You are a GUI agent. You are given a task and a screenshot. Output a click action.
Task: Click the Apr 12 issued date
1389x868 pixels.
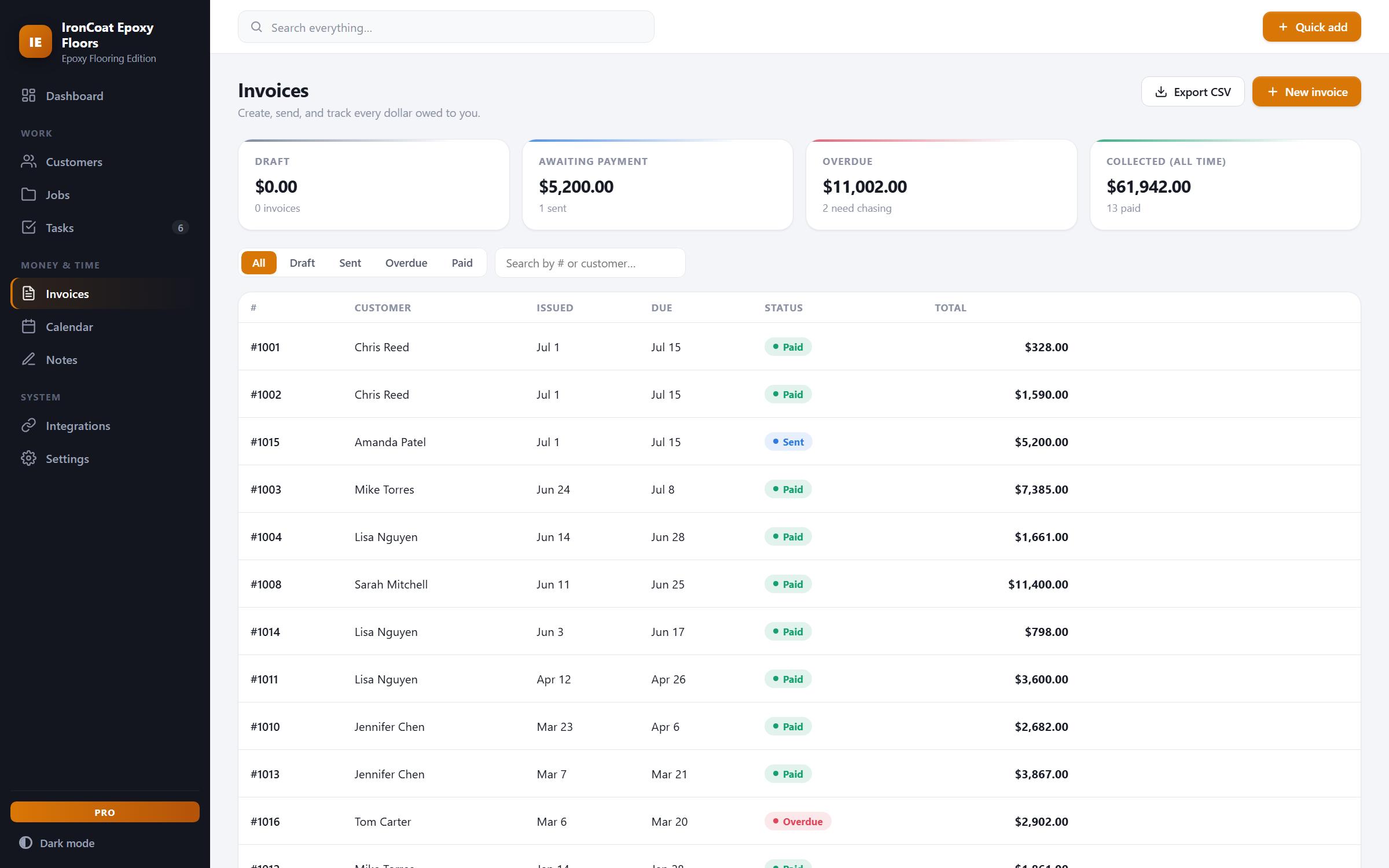[x=553, y=679]
